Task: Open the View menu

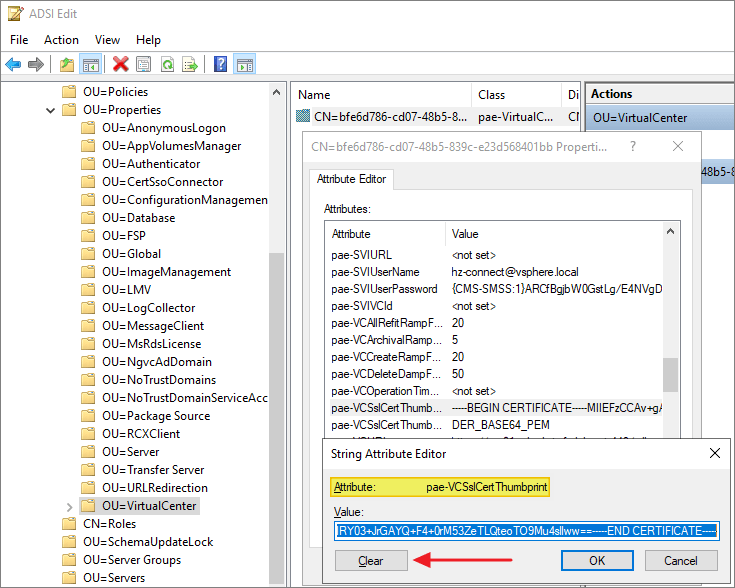Action: point(107,40)
